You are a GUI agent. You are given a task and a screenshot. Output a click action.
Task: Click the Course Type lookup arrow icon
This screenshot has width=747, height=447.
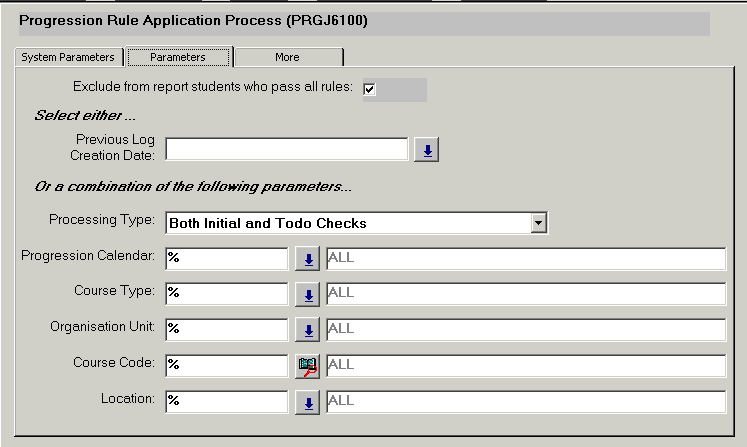pos(308,295)
